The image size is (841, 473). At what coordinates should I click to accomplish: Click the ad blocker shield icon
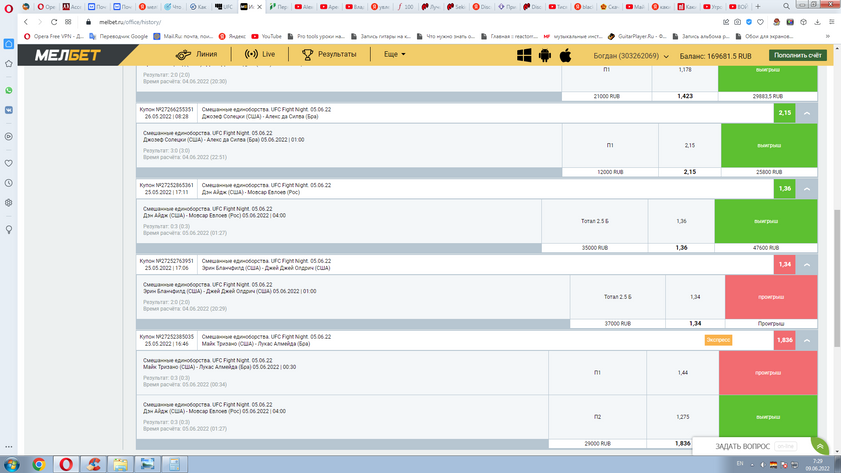pos(749,22)
